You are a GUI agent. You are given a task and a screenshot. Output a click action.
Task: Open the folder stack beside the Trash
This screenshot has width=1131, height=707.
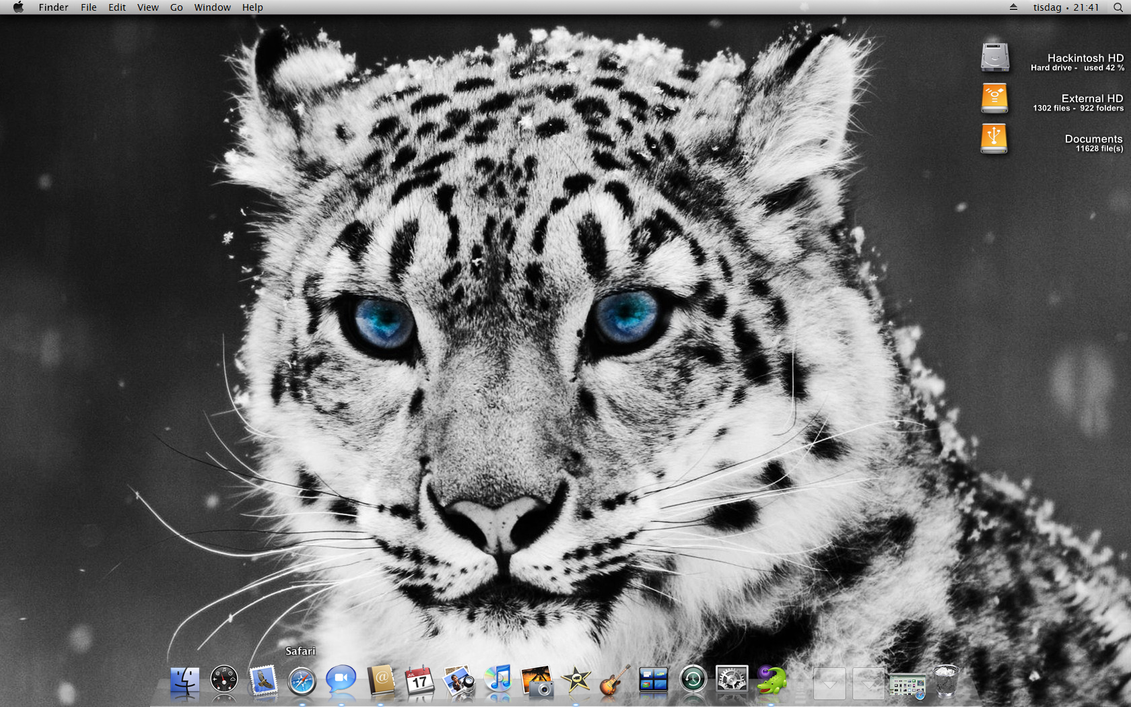pyautogui.click(x=907, y=685)
